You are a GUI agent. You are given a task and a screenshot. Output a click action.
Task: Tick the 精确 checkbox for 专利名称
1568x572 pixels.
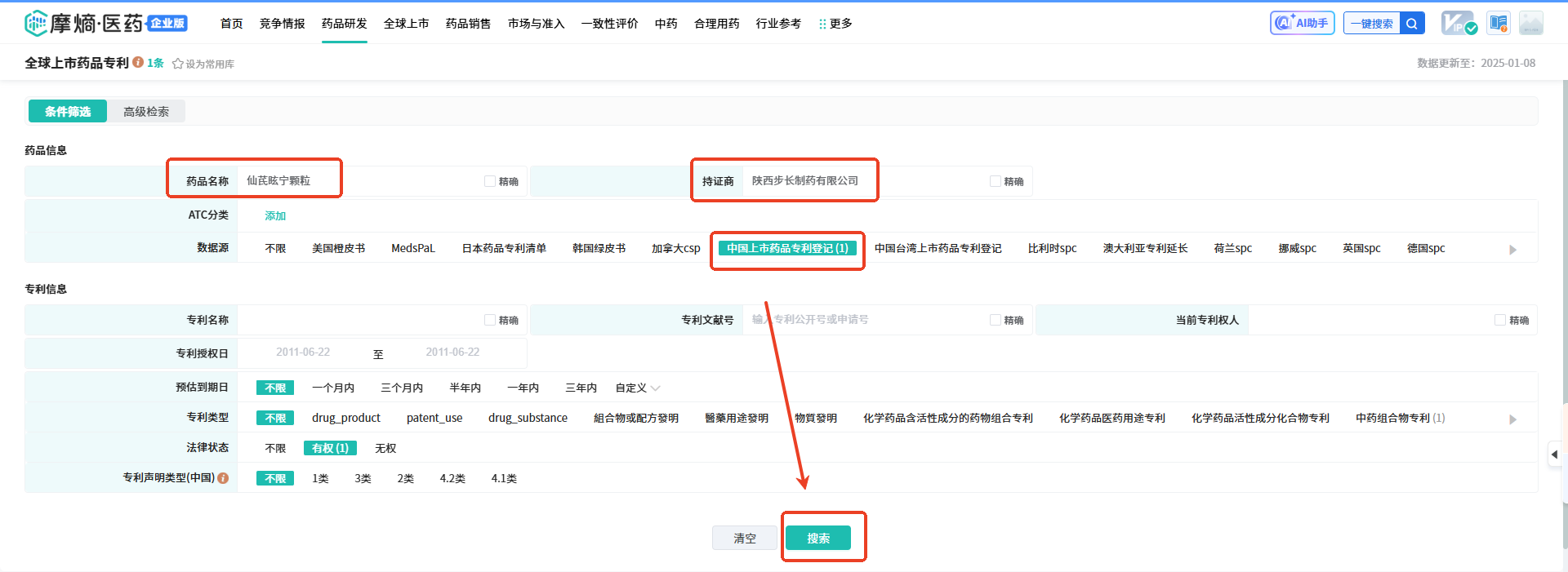[490, 320]
